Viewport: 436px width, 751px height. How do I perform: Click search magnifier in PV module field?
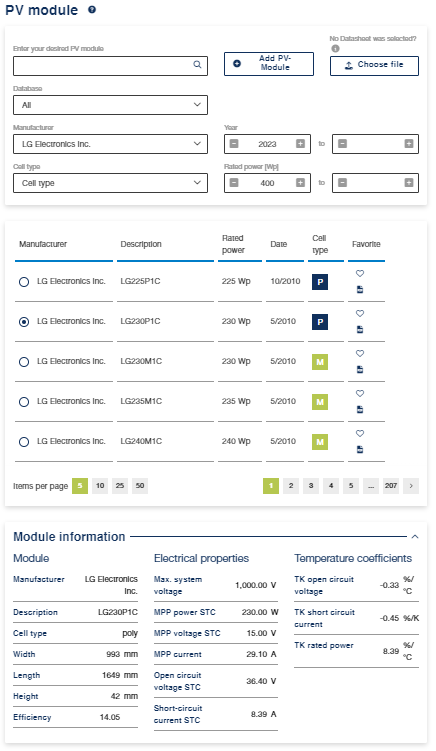pyautogui.click(x=197, y=65)
